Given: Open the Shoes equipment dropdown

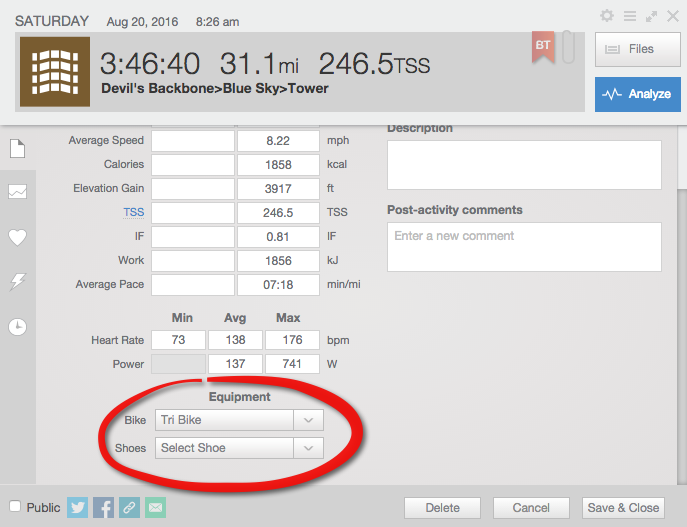Looking at the screenshot, I should point(239,448).
